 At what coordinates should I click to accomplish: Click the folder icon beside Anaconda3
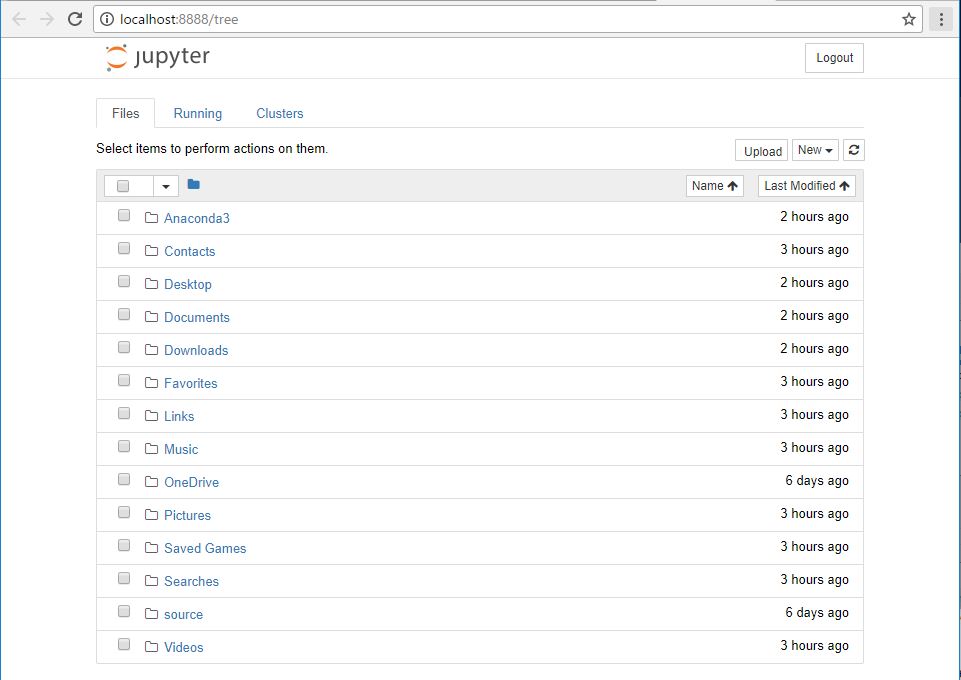tap(151, 217)
